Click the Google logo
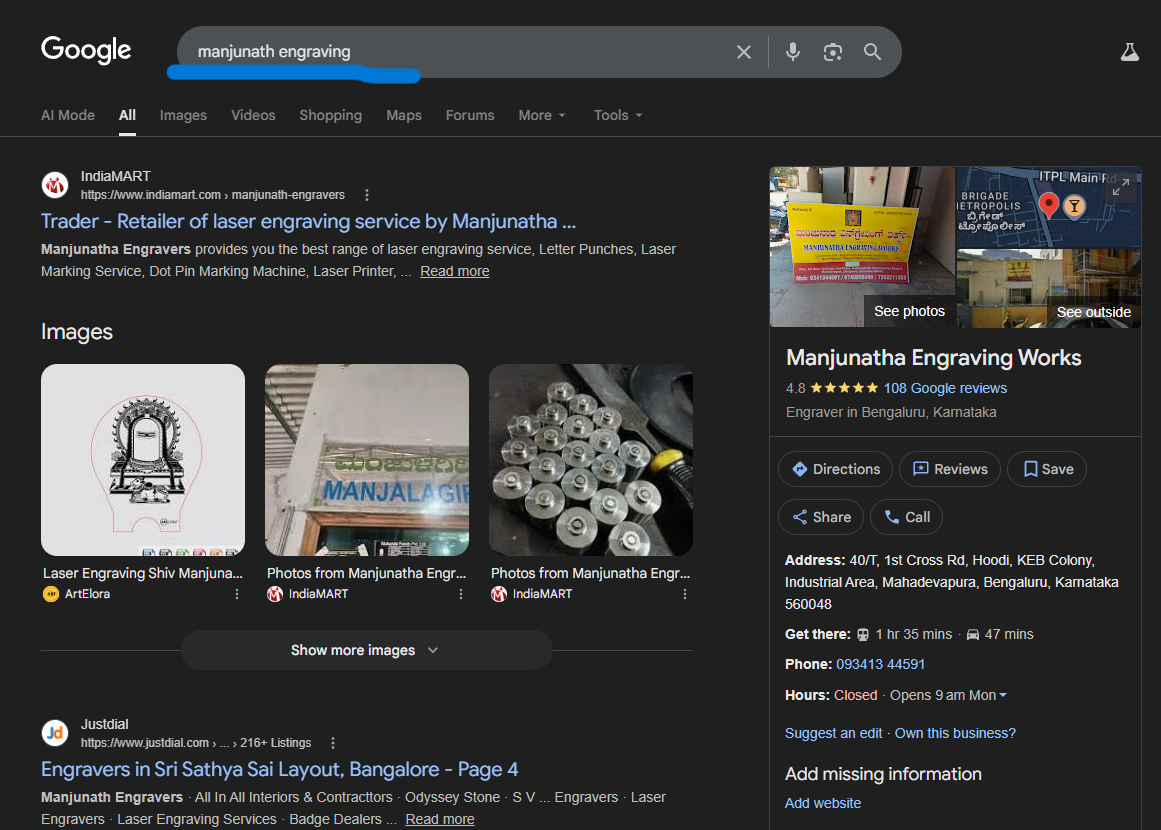This screenshot has height=830, width=1161. point(86,50)
